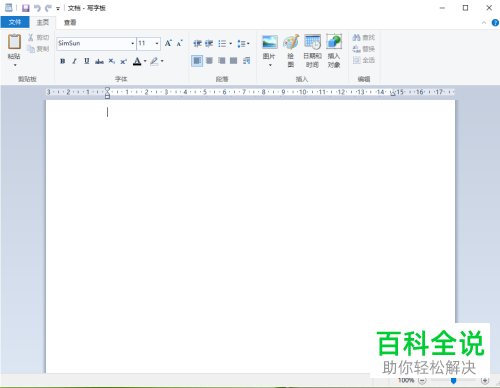Click the zoom slider handle
The image size is (500, 388).
coord(453,380)
